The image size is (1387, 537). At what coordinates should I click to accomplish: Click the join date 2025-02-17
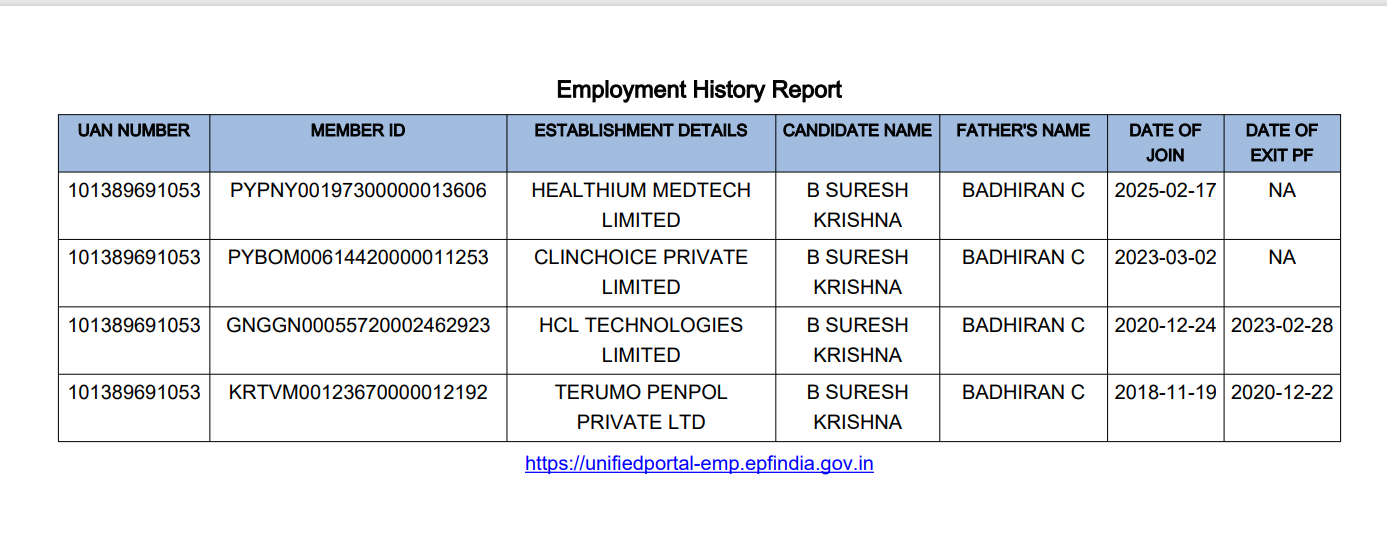coord(1165,190)
